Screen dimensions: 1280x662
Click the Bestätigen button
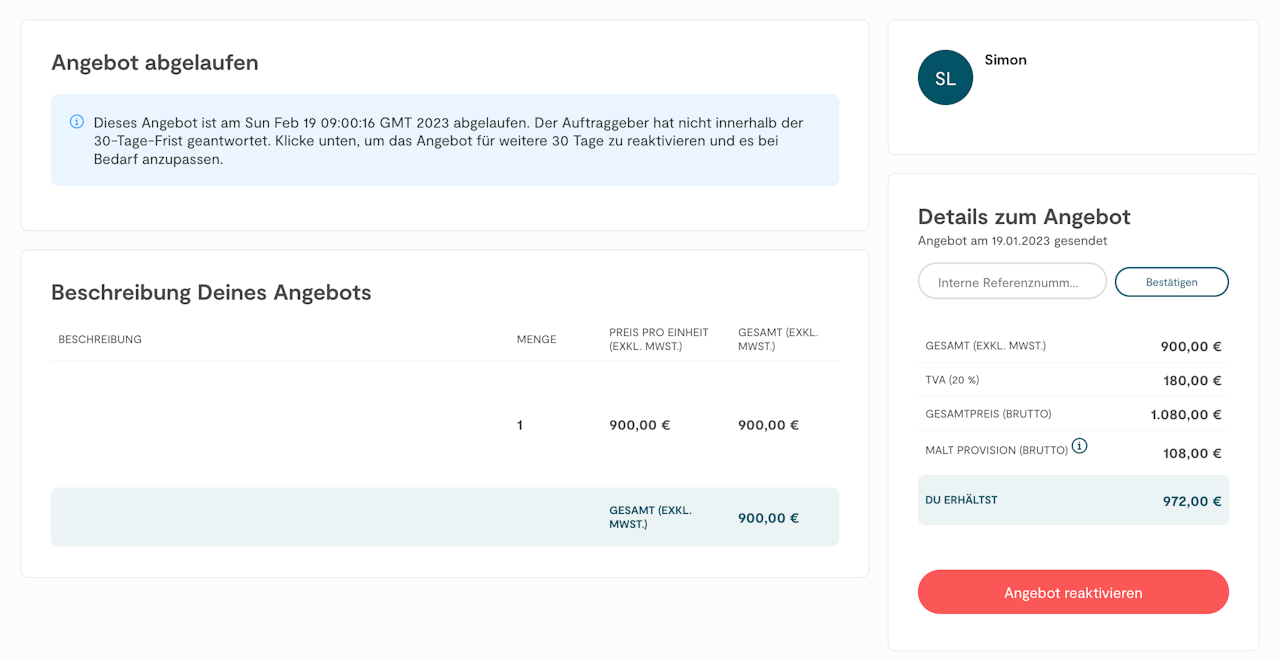point(1171,282)
